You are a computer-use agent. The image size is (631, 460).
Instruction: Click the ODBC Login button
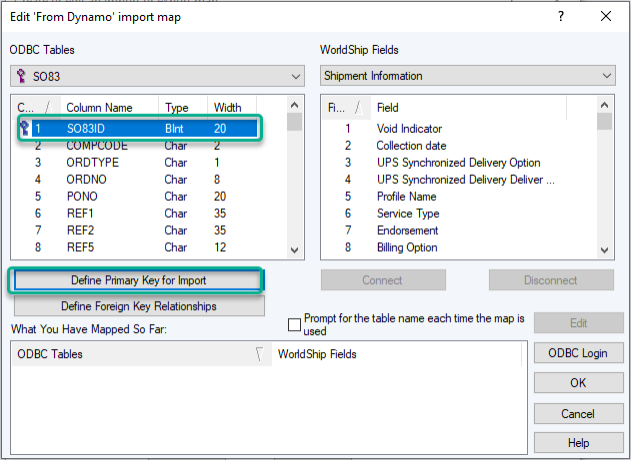[578, 353]
